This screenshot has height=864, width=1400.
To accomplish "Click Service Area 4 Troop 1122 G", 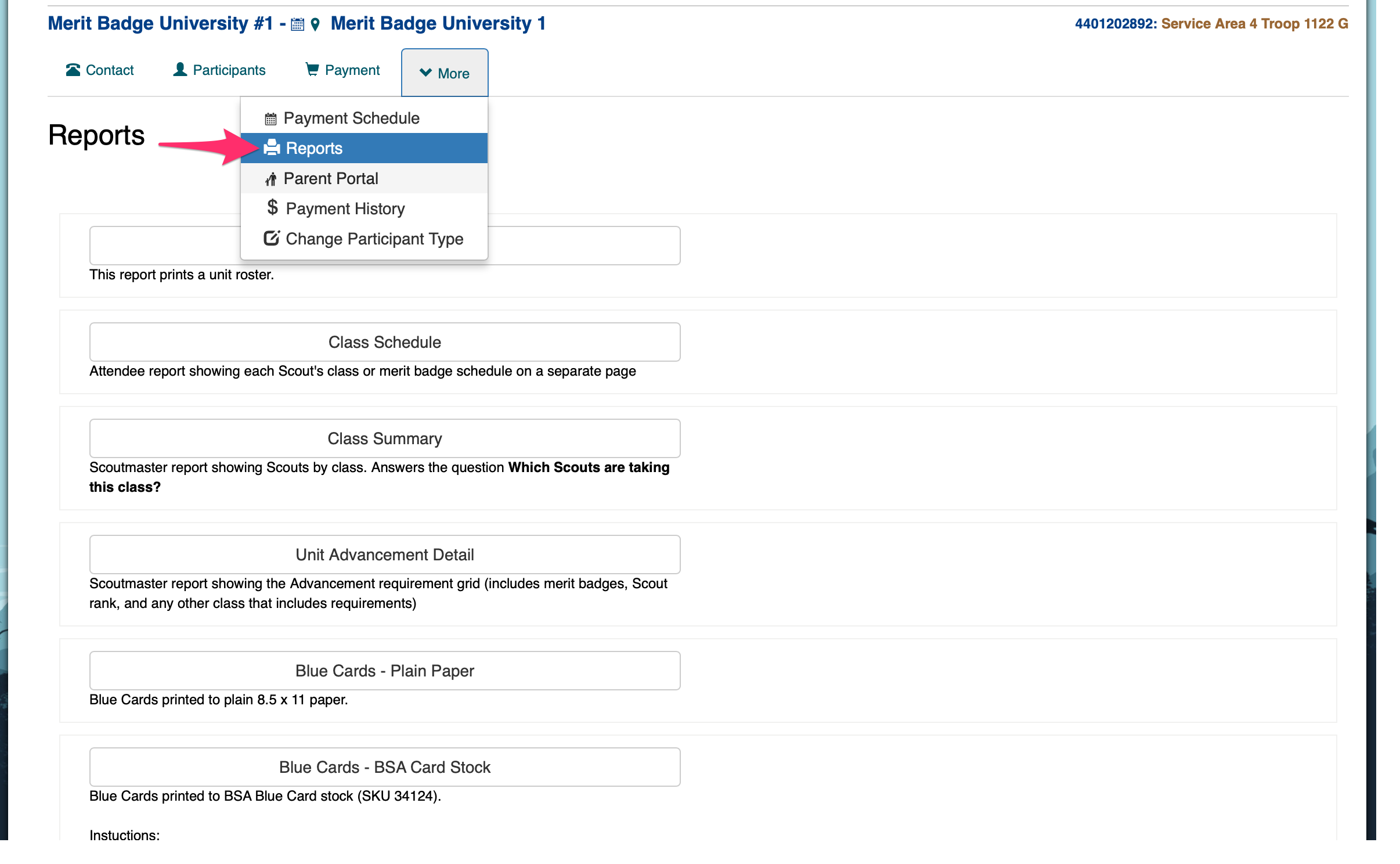I will pyautogui.click(x=1254, y=24).
